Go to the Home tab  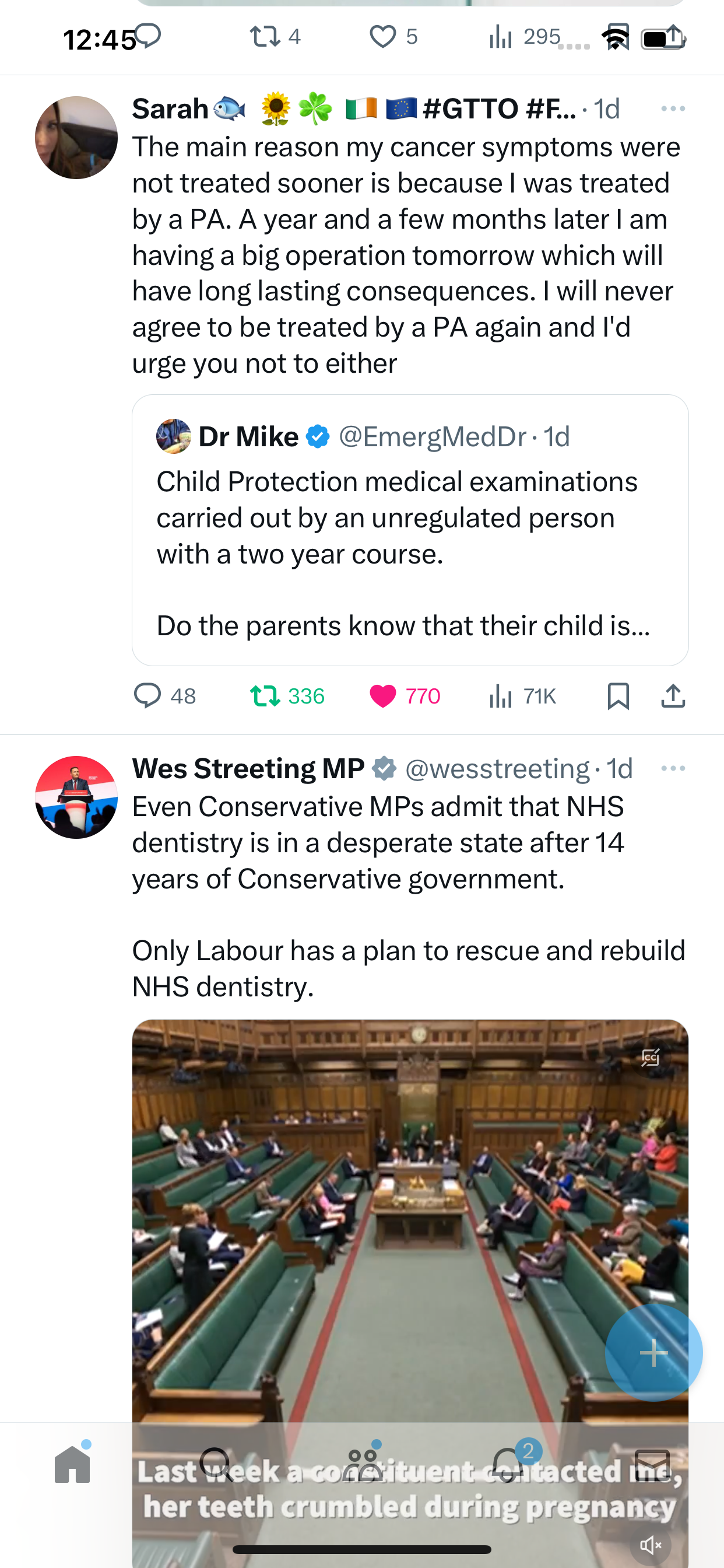tap(72, 1464)
